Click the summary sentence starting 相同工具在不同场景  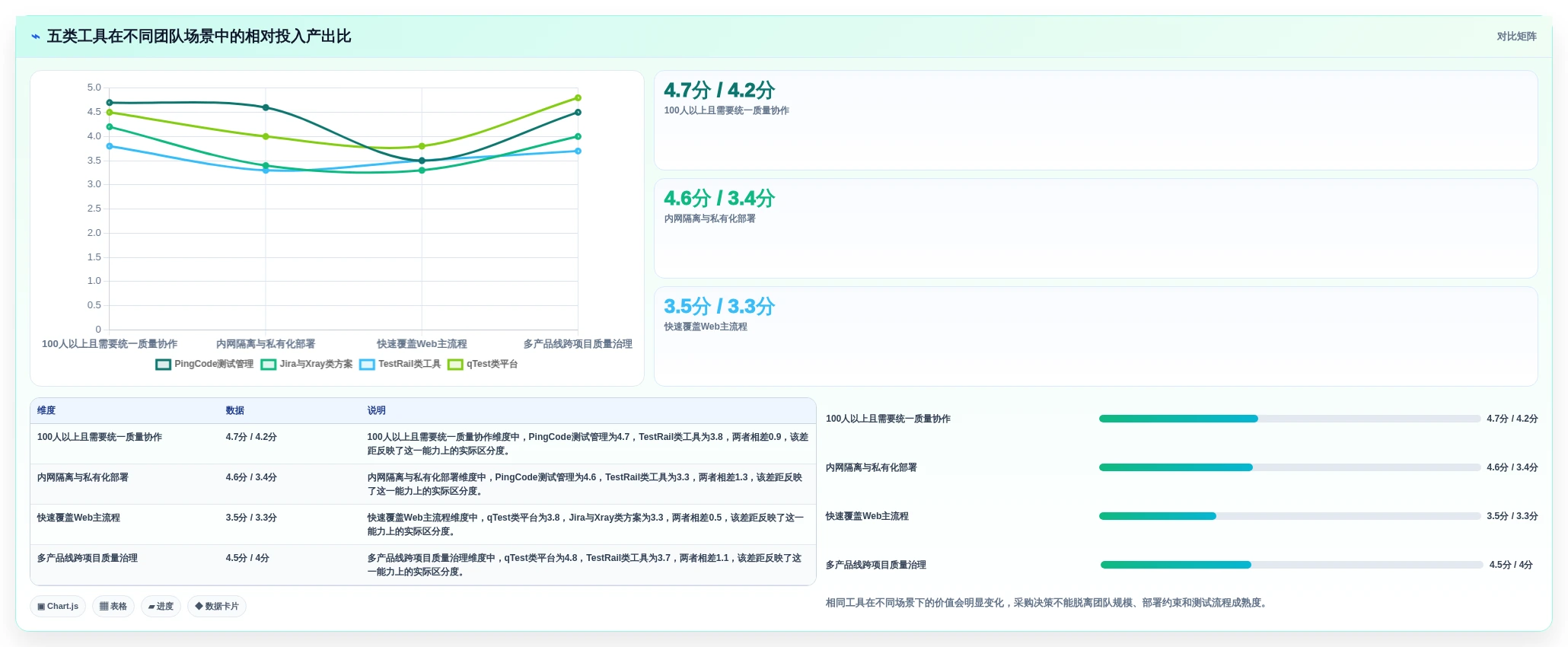[x=1047, y=603]
